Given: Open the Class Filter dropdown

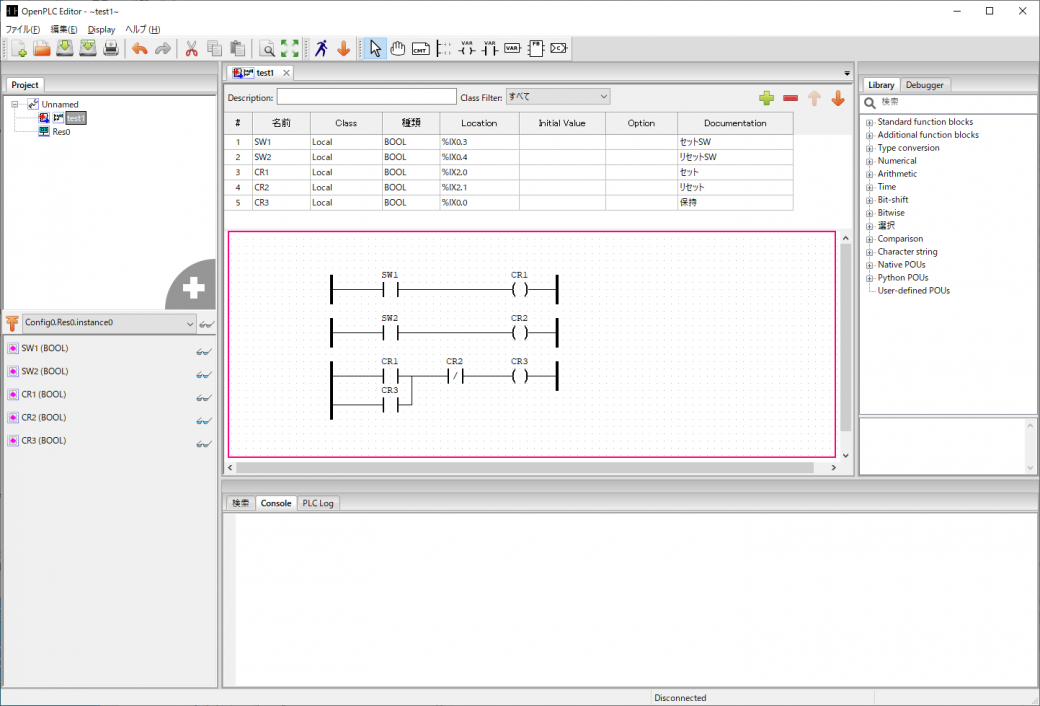Looking at the screenshot, I should pos(557,97).
